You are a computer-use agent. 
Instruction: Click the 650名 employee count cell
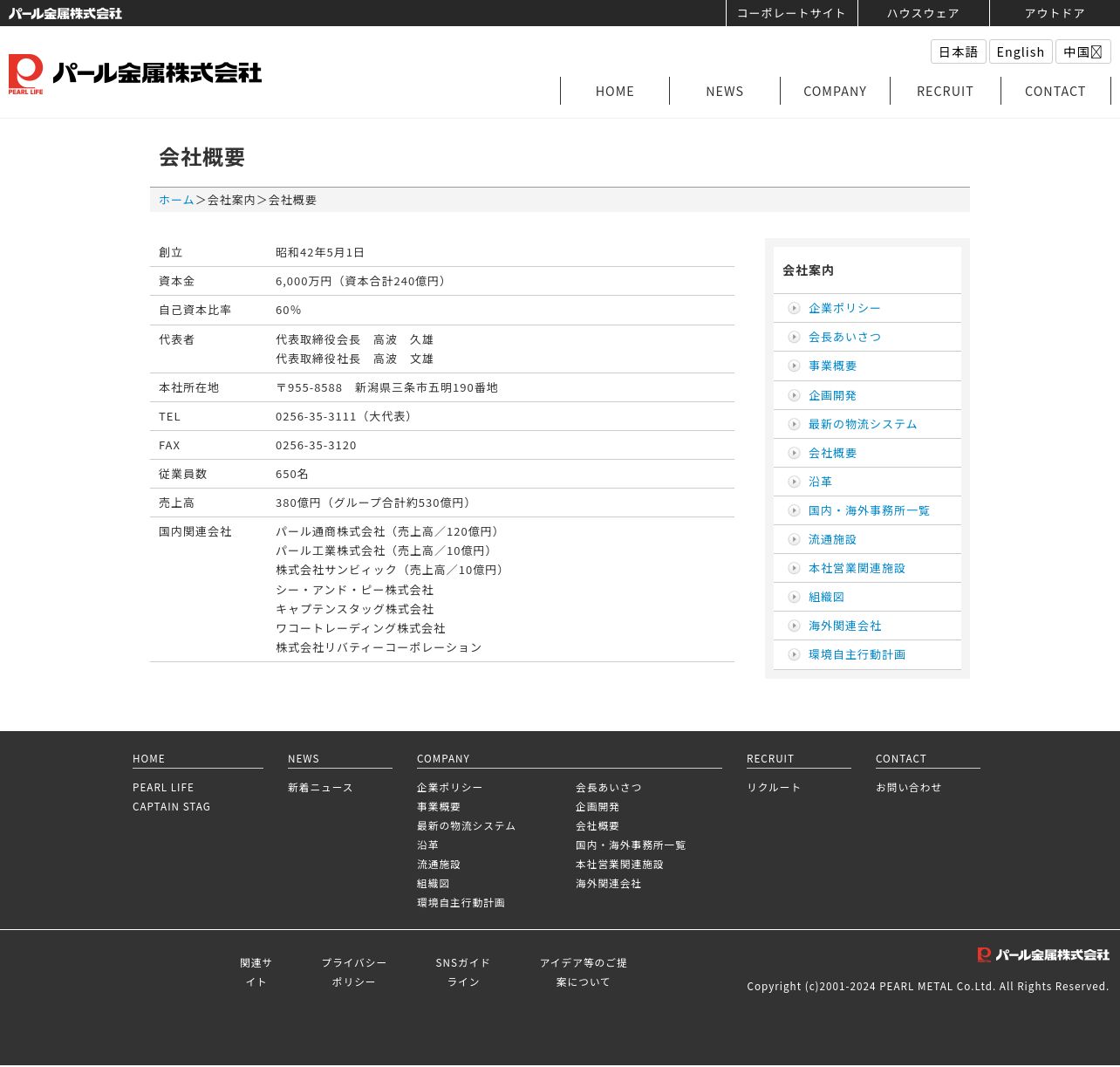click(x=292, y=474)
